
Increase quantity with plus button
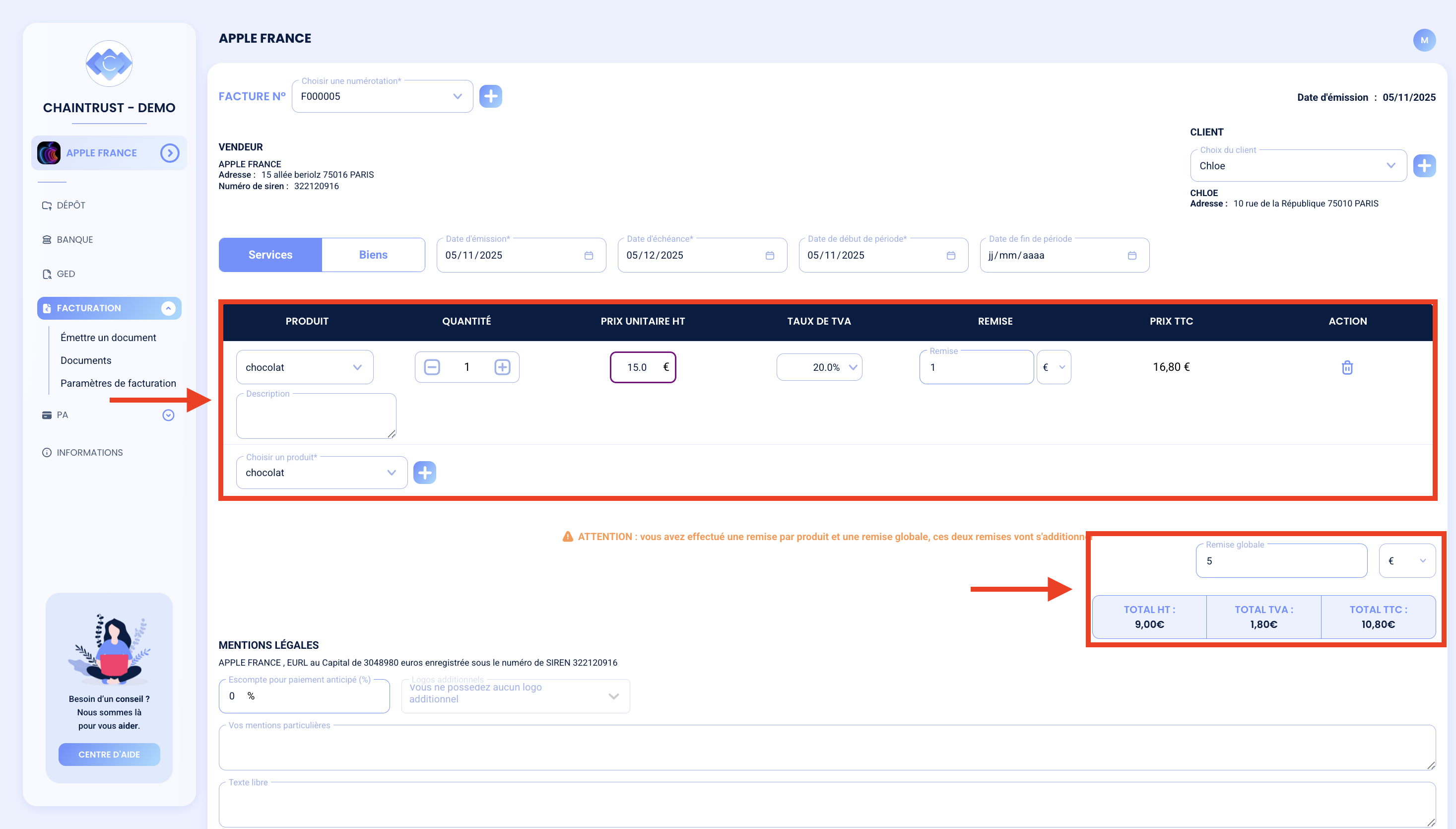pyautogui.click(x=502, y=367)
